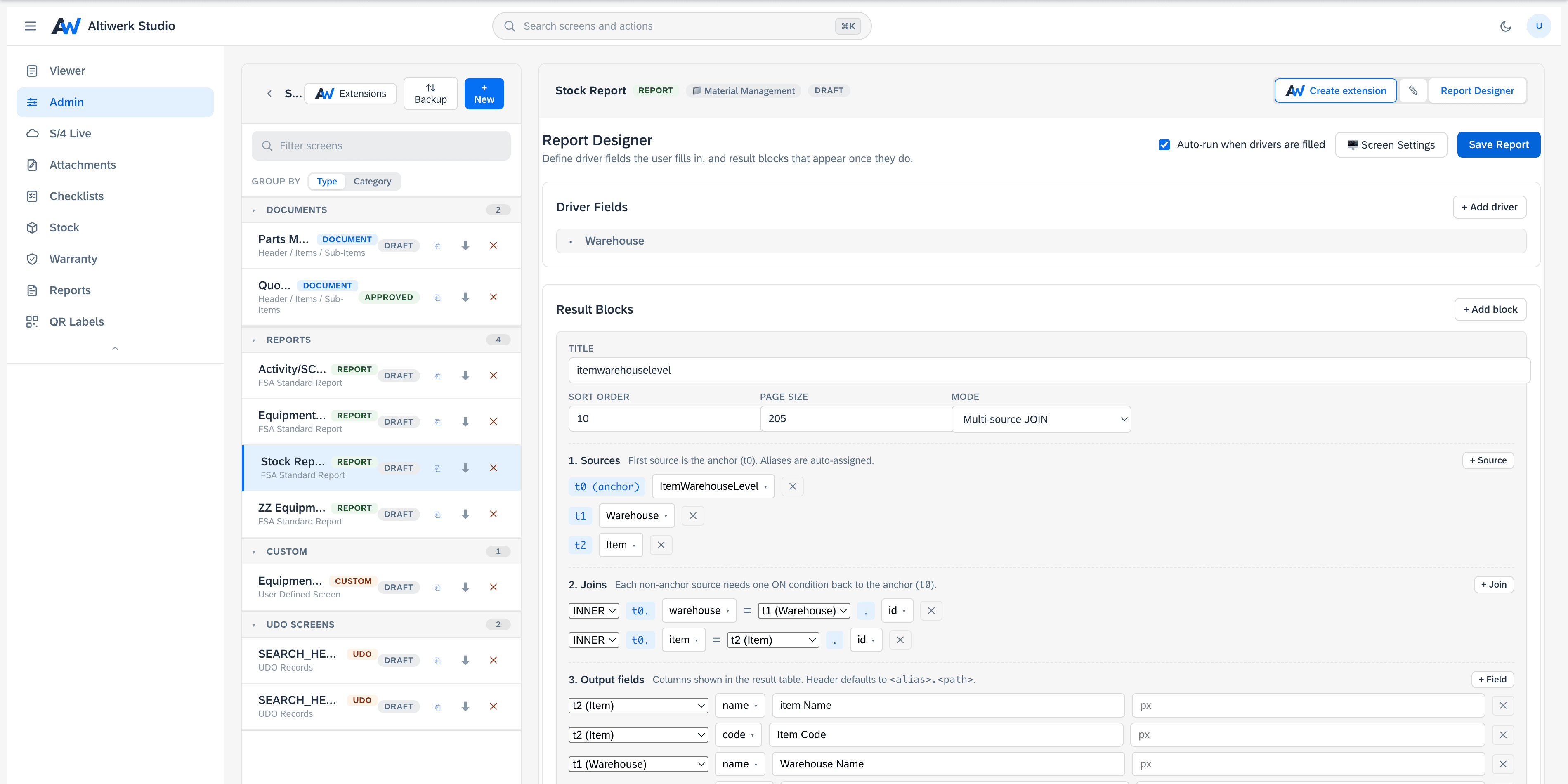Click the pencil edit icon in header
The image size is (1568, 784).
coord(1413,91)
